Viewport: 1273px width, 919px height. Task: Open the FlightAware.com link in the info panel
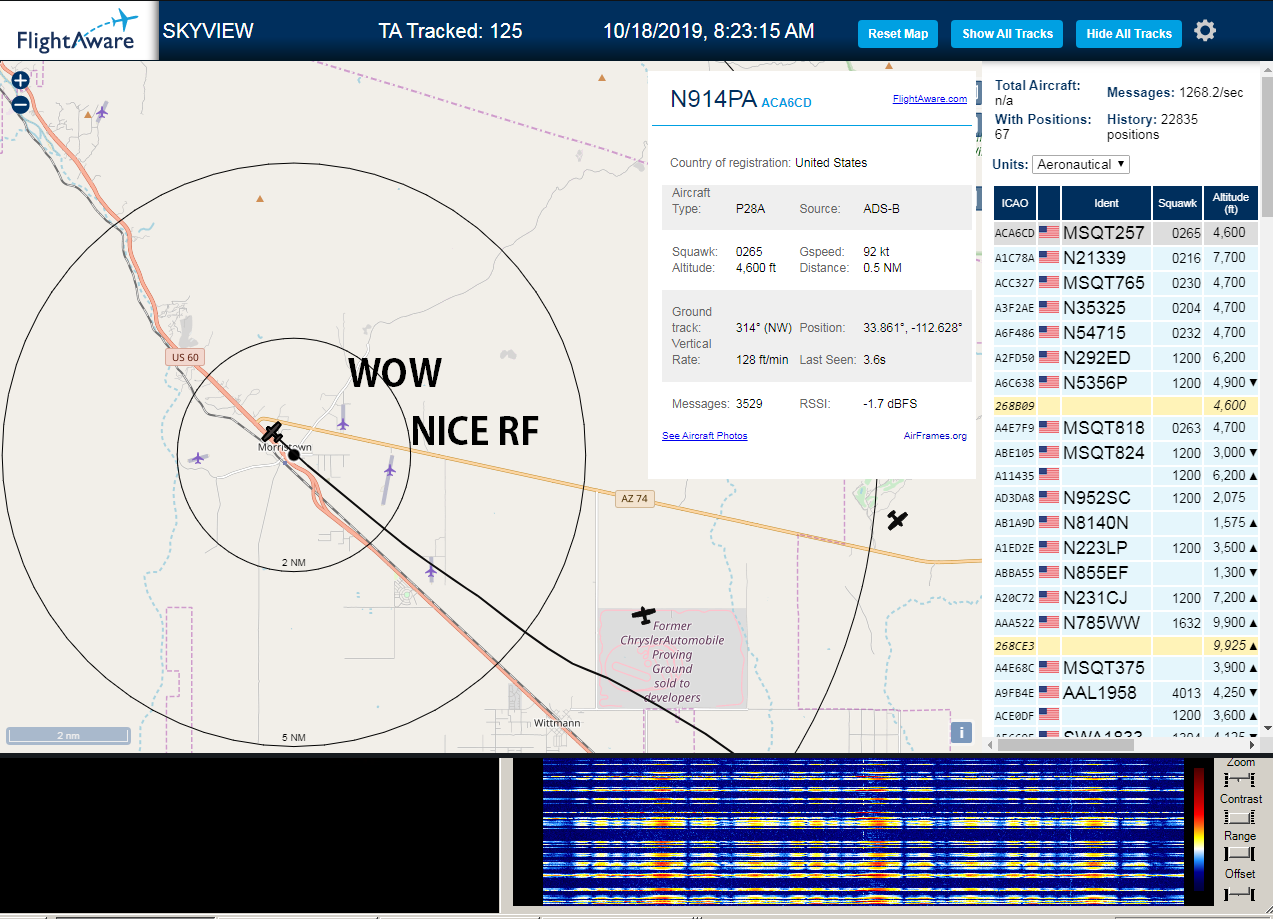coord(930,98)
